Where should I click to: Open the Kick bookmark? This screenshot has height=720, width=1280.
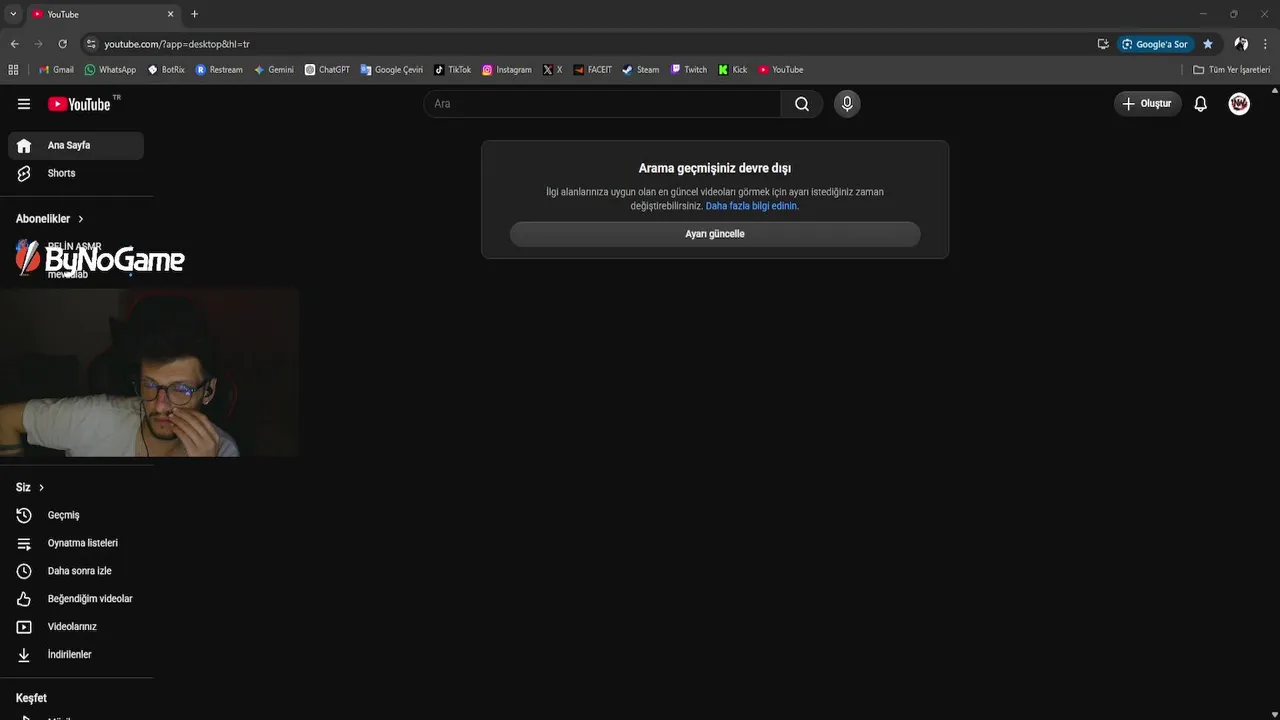pyautogui.click(x=733, y=70)
